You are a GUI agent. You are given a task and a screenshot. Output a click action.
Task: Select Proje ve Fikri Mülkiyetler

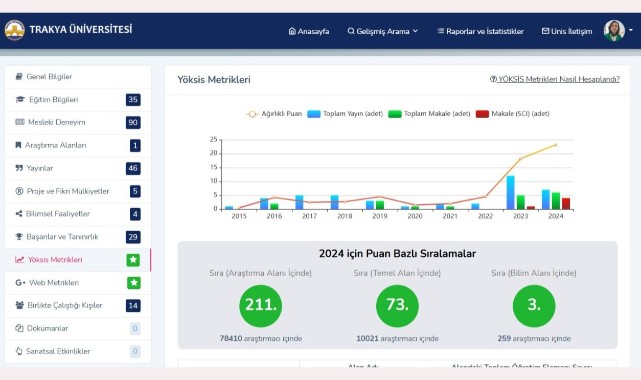78,191
